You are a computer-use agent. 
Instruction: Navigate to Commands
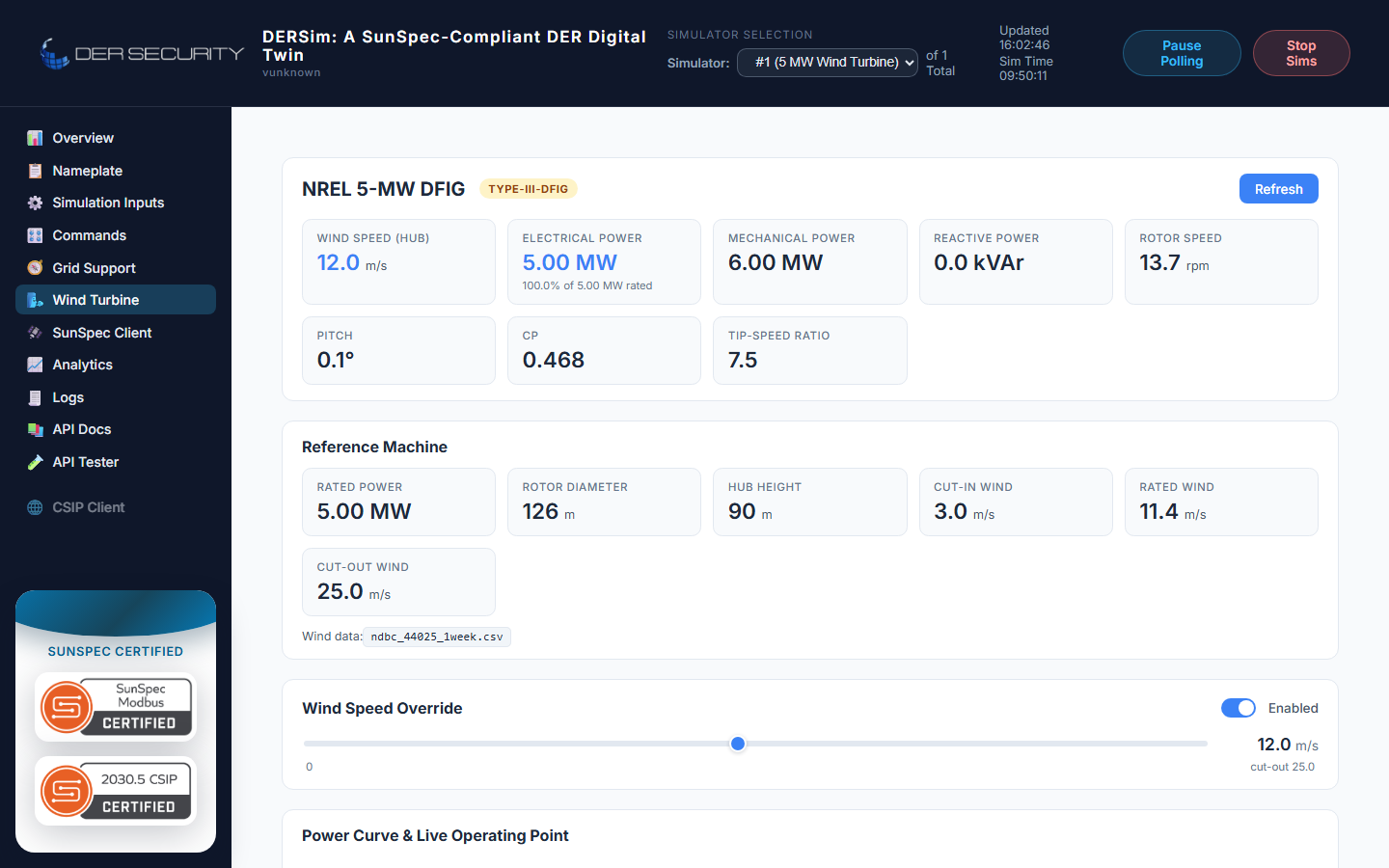click(116, 235)
